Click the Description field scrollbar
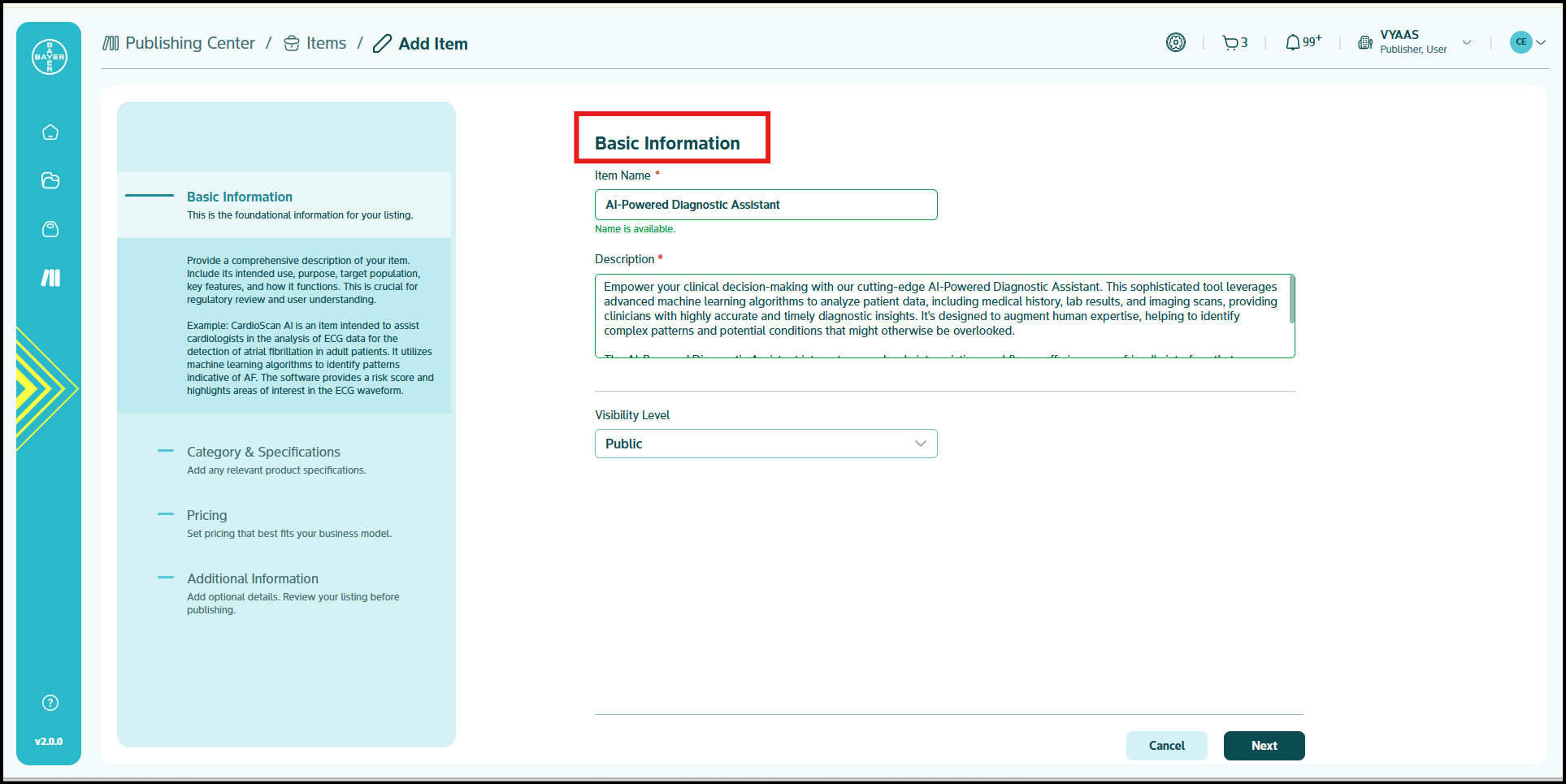The height and width of the screenshot is (784, 1566). [x=1291, y=299]
